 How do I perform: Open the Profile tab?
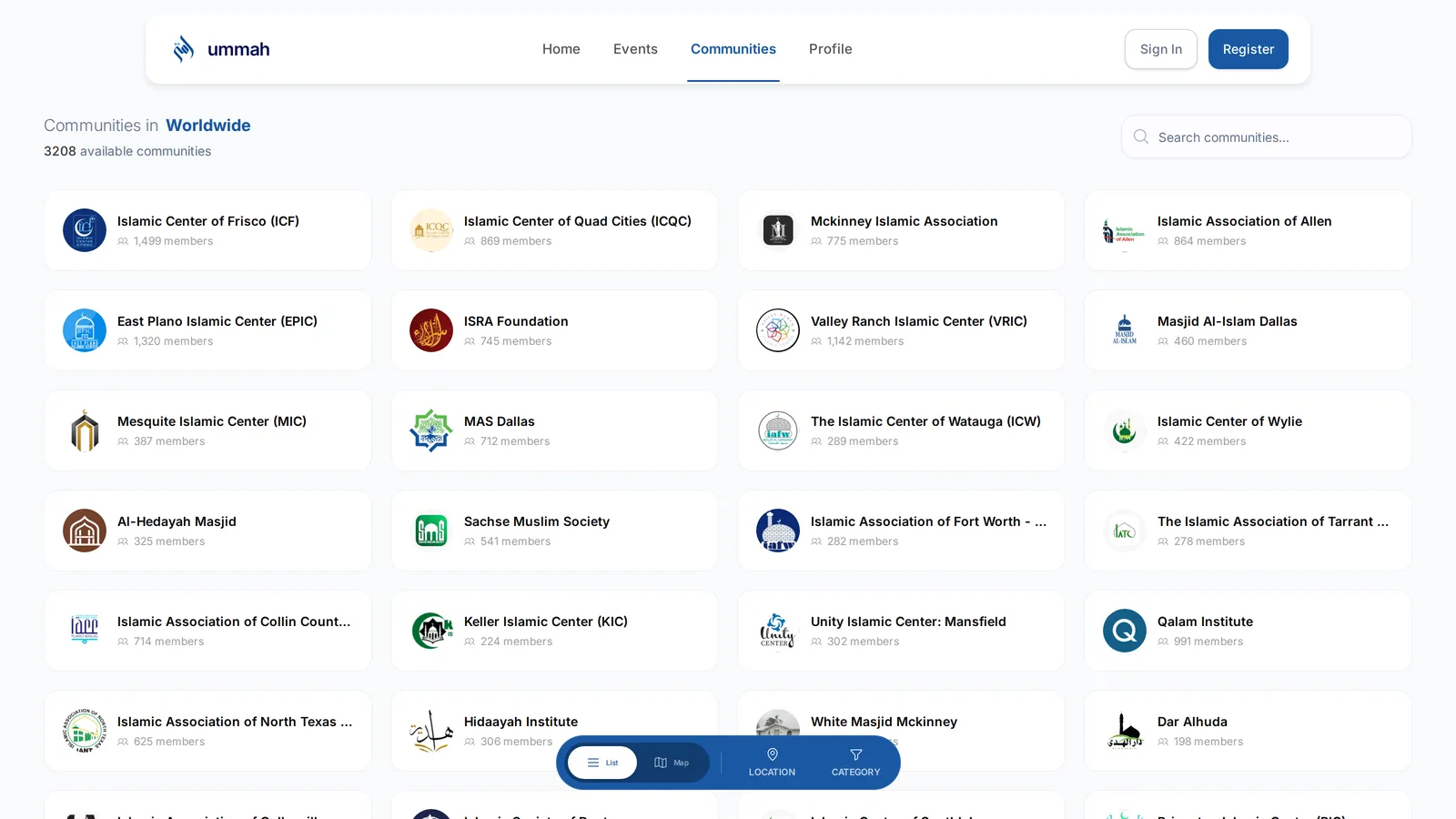coord(831,49)
